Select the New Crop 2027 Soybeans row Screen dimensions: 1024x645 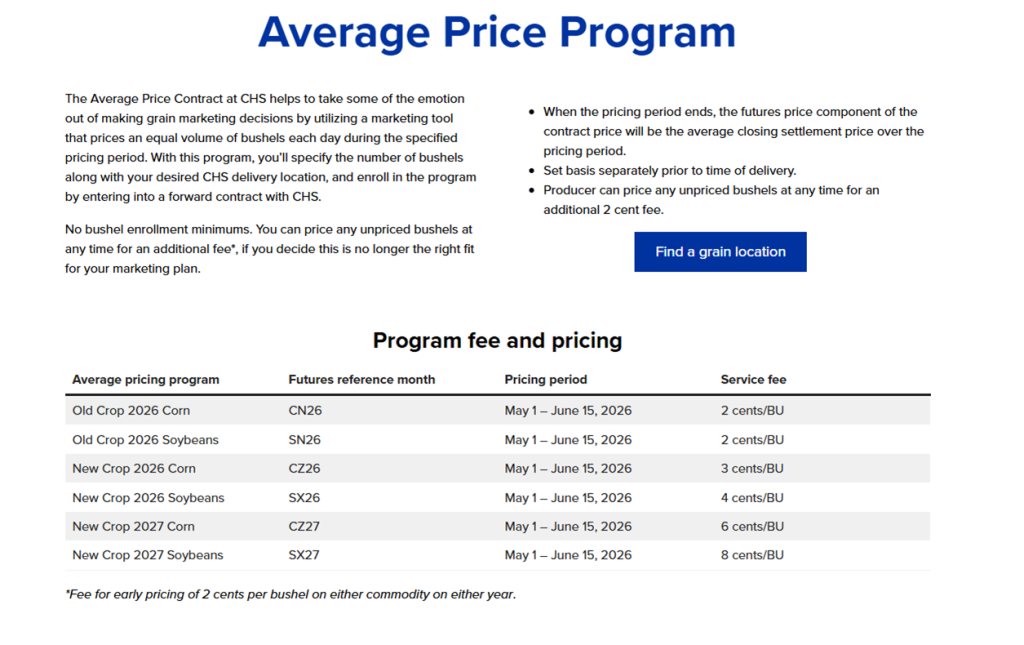point(148,555)
